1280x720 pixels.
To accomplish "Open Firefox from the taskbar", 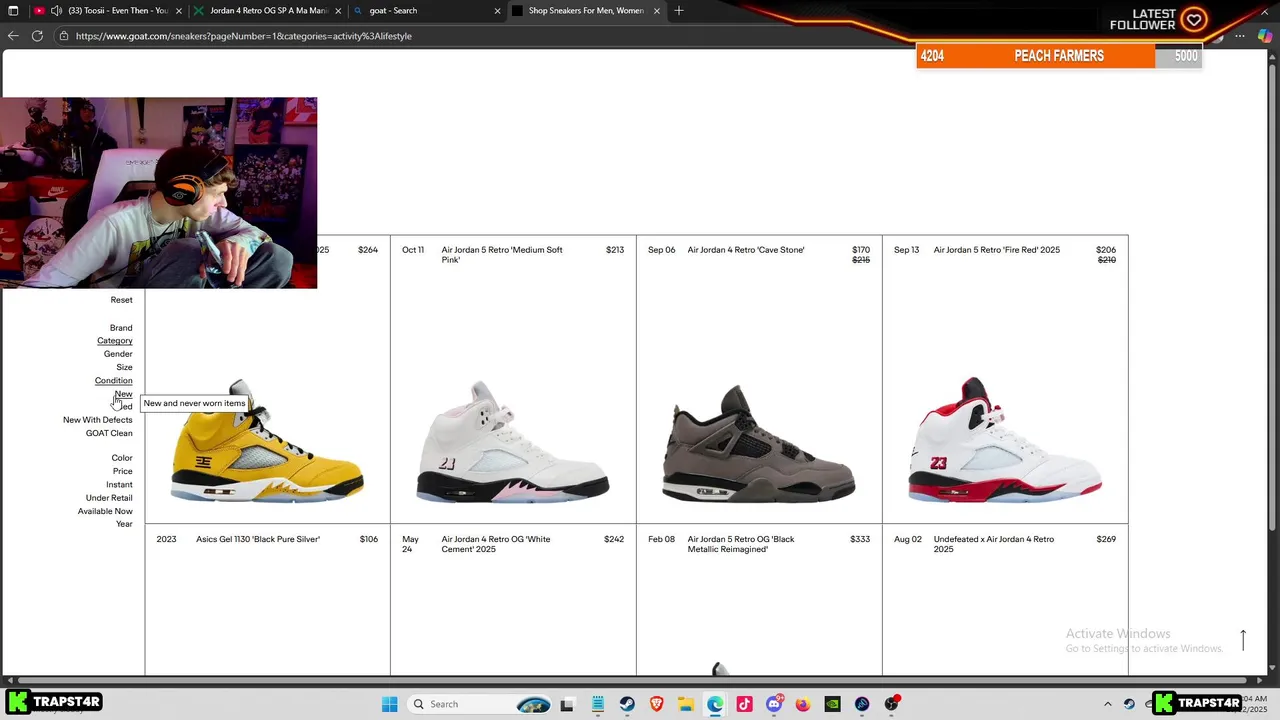I will [803, 704].
